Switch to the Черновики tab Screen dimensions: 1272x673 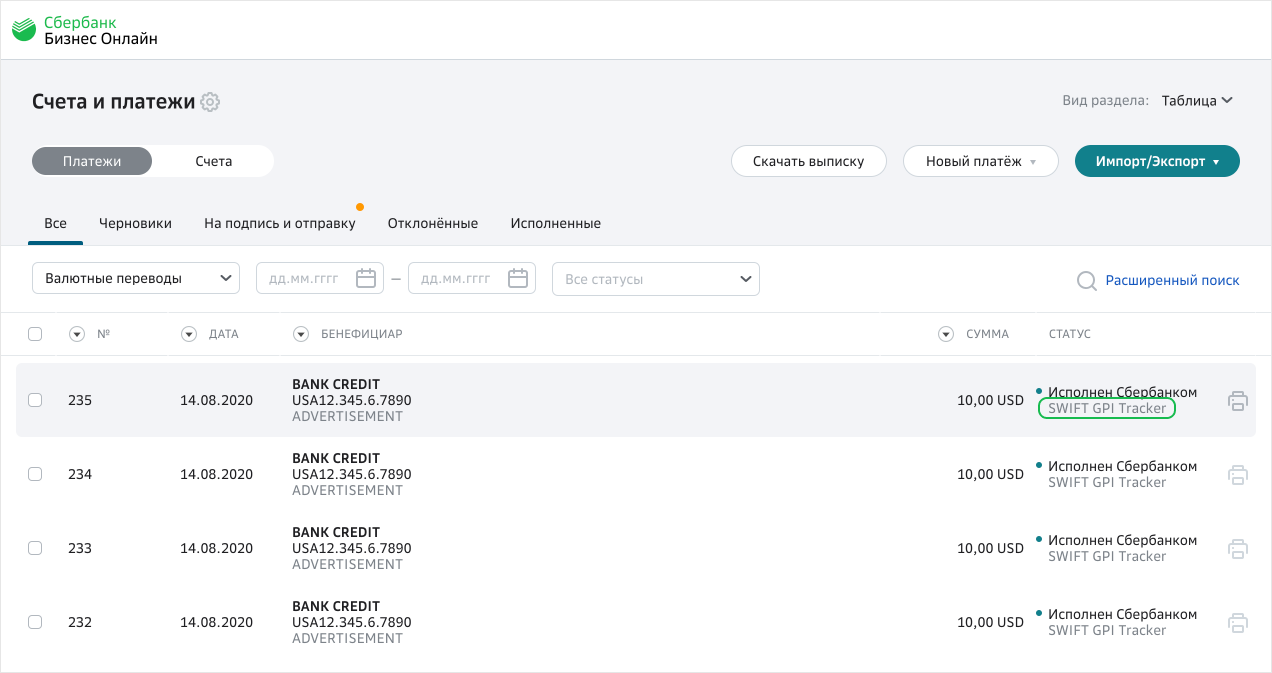135,223
